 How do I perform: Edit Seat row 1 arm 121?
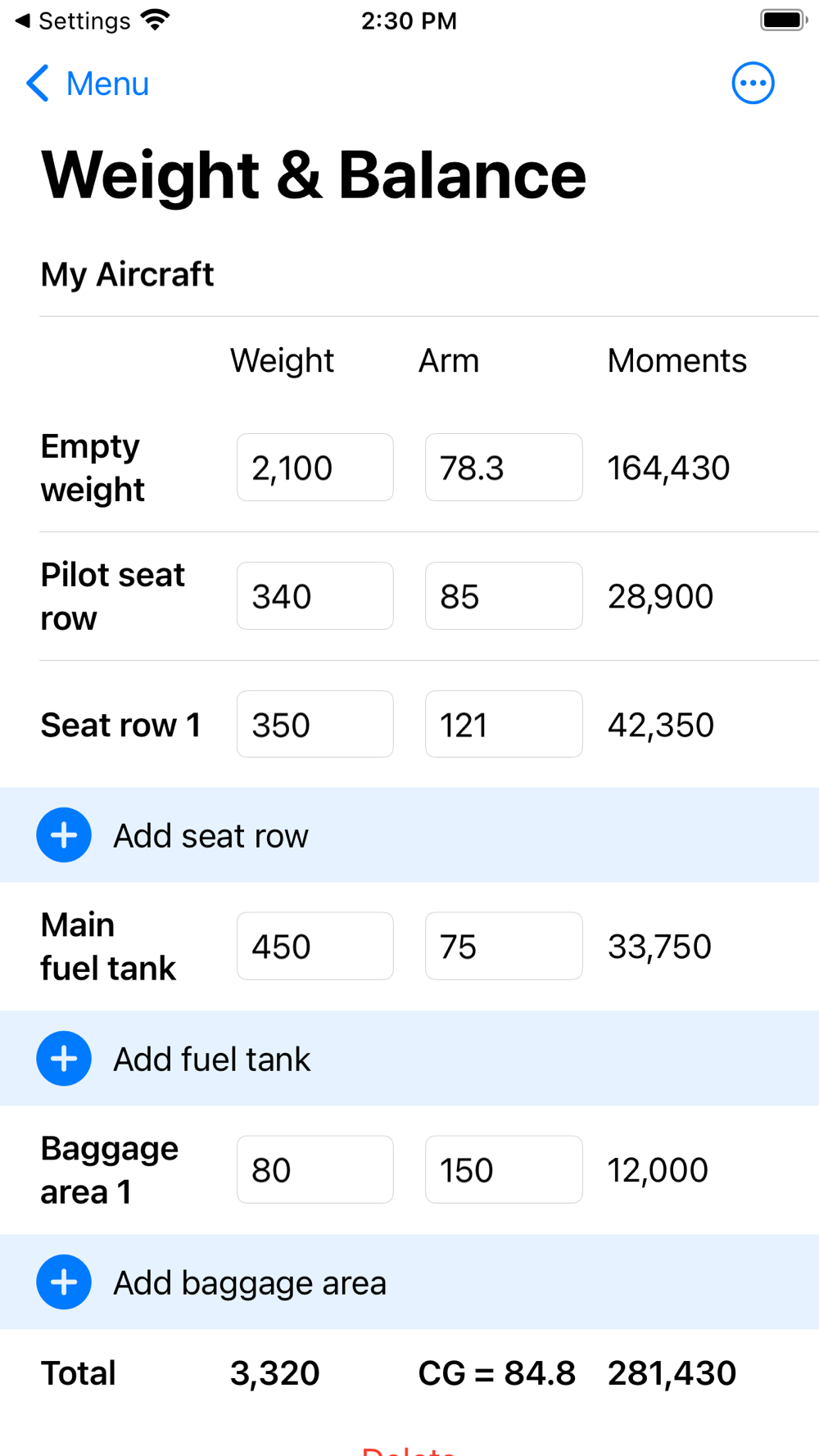(x=504, y=725)
